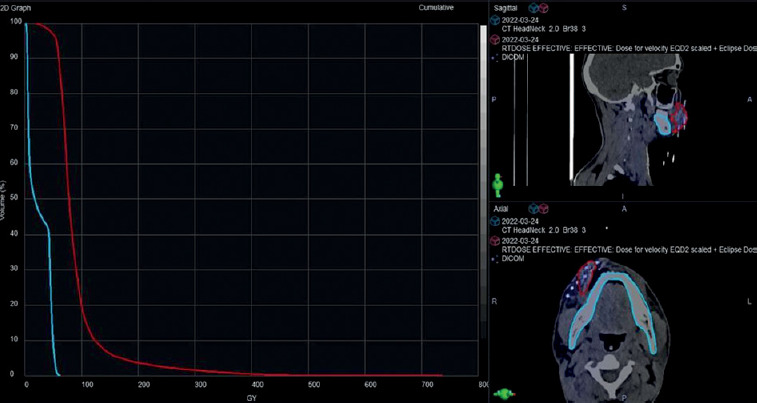Click the red cube icon in Sagittal header

click(544, 7)
